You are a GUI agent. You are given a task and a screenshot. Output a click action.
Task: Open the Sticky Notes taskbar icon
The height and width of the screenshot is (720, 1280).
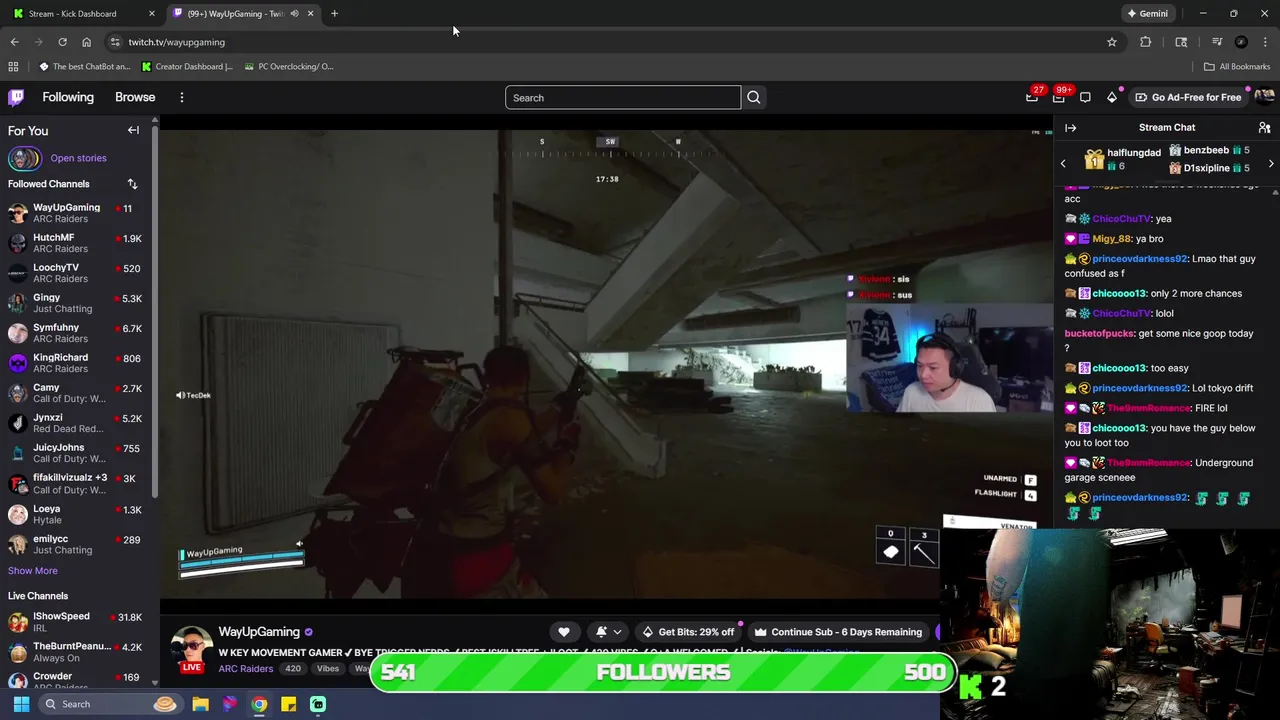pos(289,704)
